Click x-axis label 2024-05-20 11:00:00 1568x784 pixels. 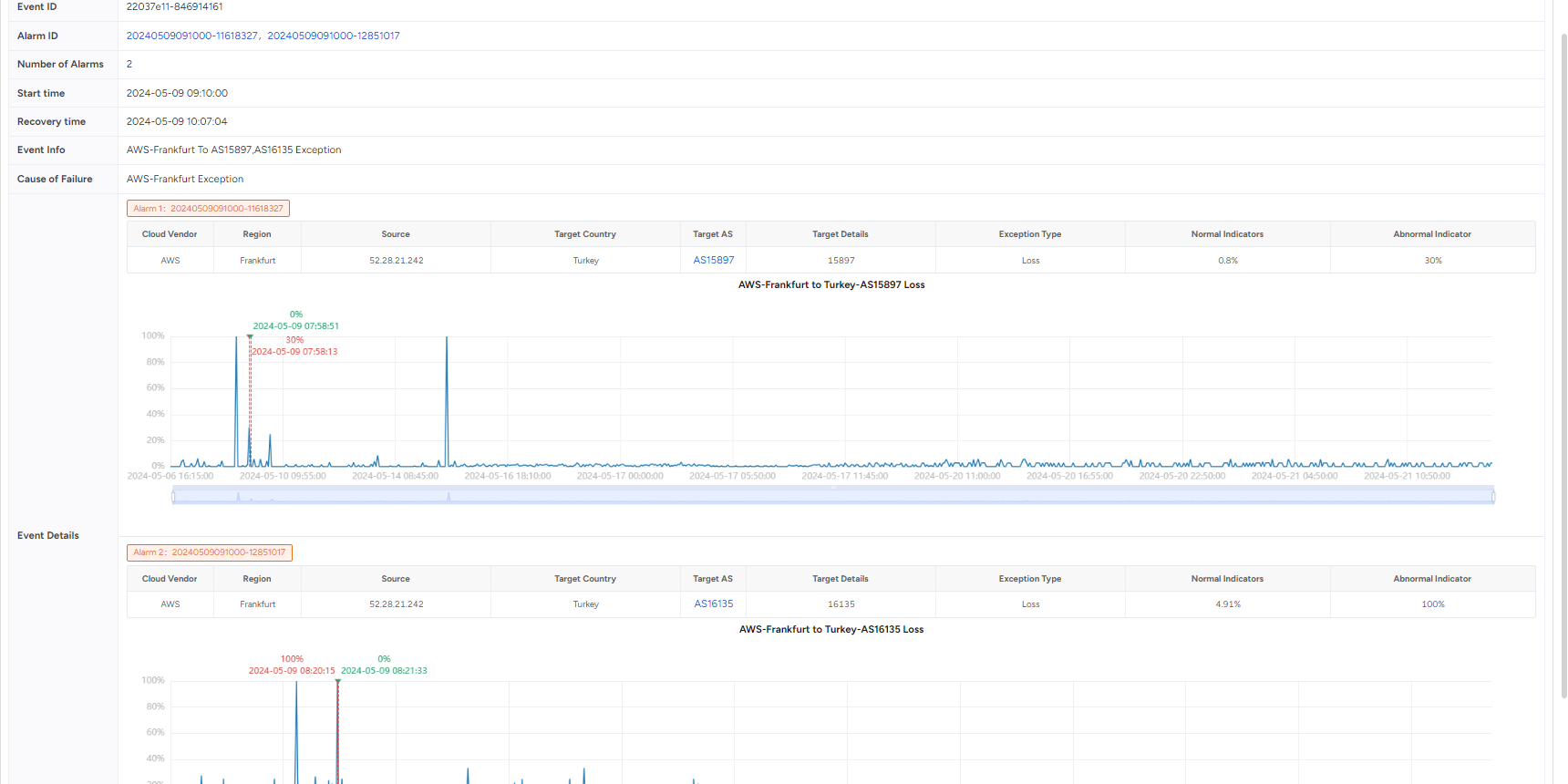coord(957,476)
